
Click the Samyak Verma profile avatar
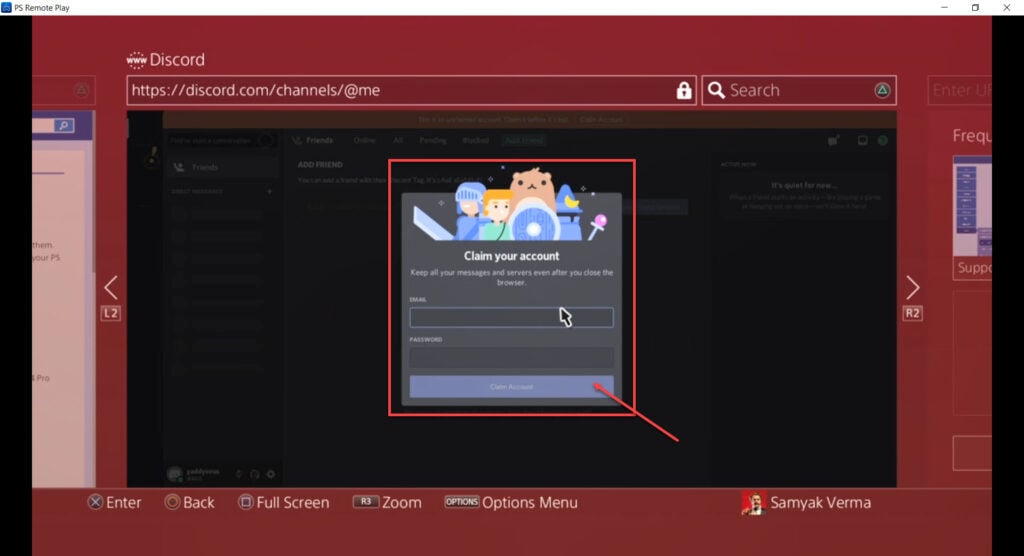753,503
